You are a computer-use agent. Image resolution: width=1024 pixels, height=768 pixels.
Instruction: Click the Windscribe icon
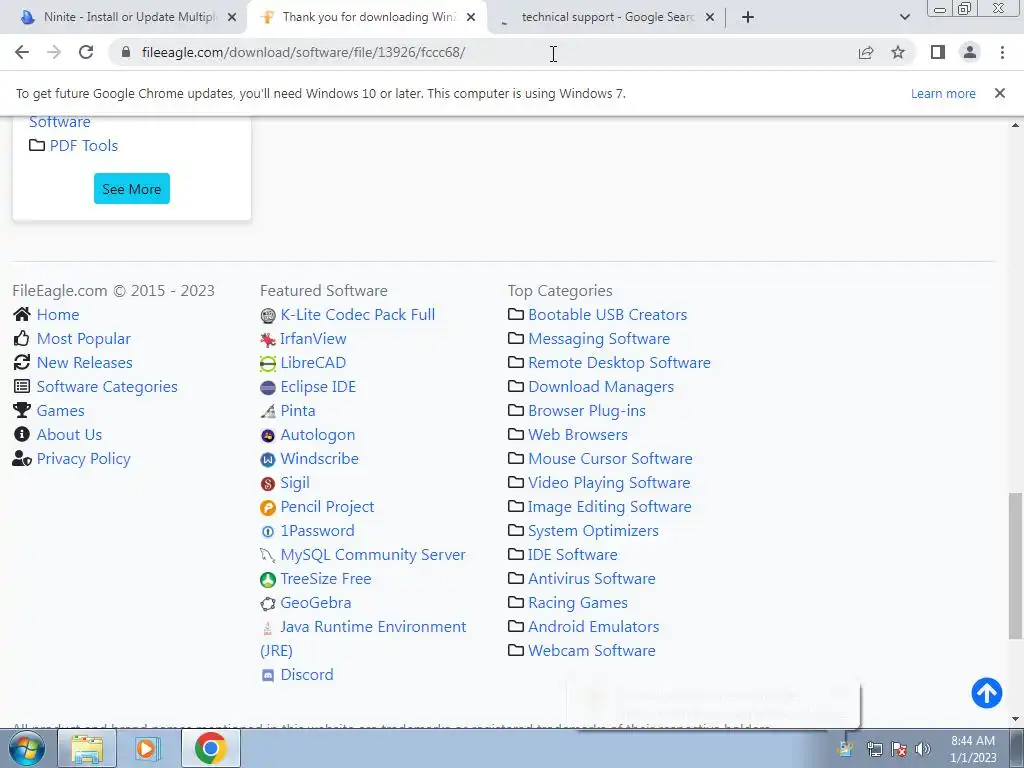268,460
